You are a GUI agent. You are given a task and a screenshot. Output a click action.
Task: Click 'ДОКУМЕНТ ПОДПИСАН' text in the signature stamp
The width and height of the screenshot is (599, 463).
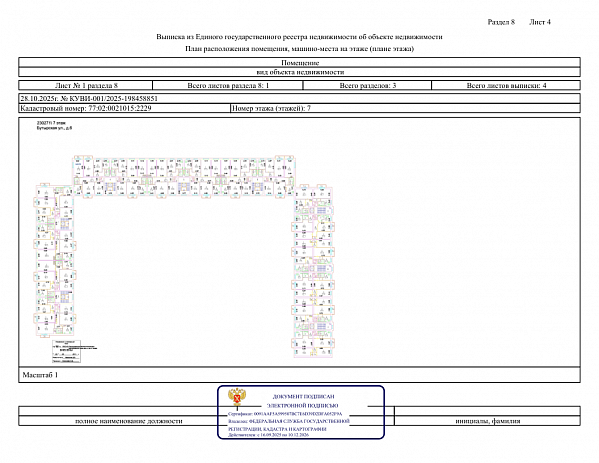tap(303, 397)
